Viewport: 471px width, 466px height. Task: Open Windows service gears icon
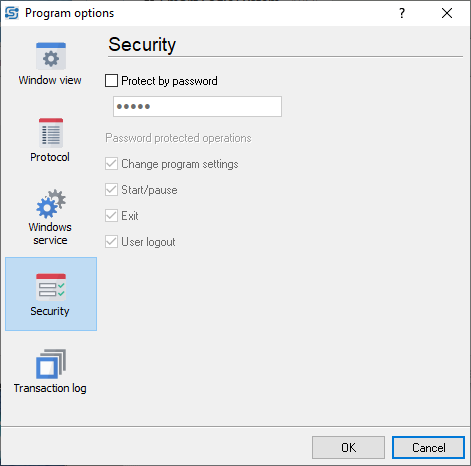(51, 204)
